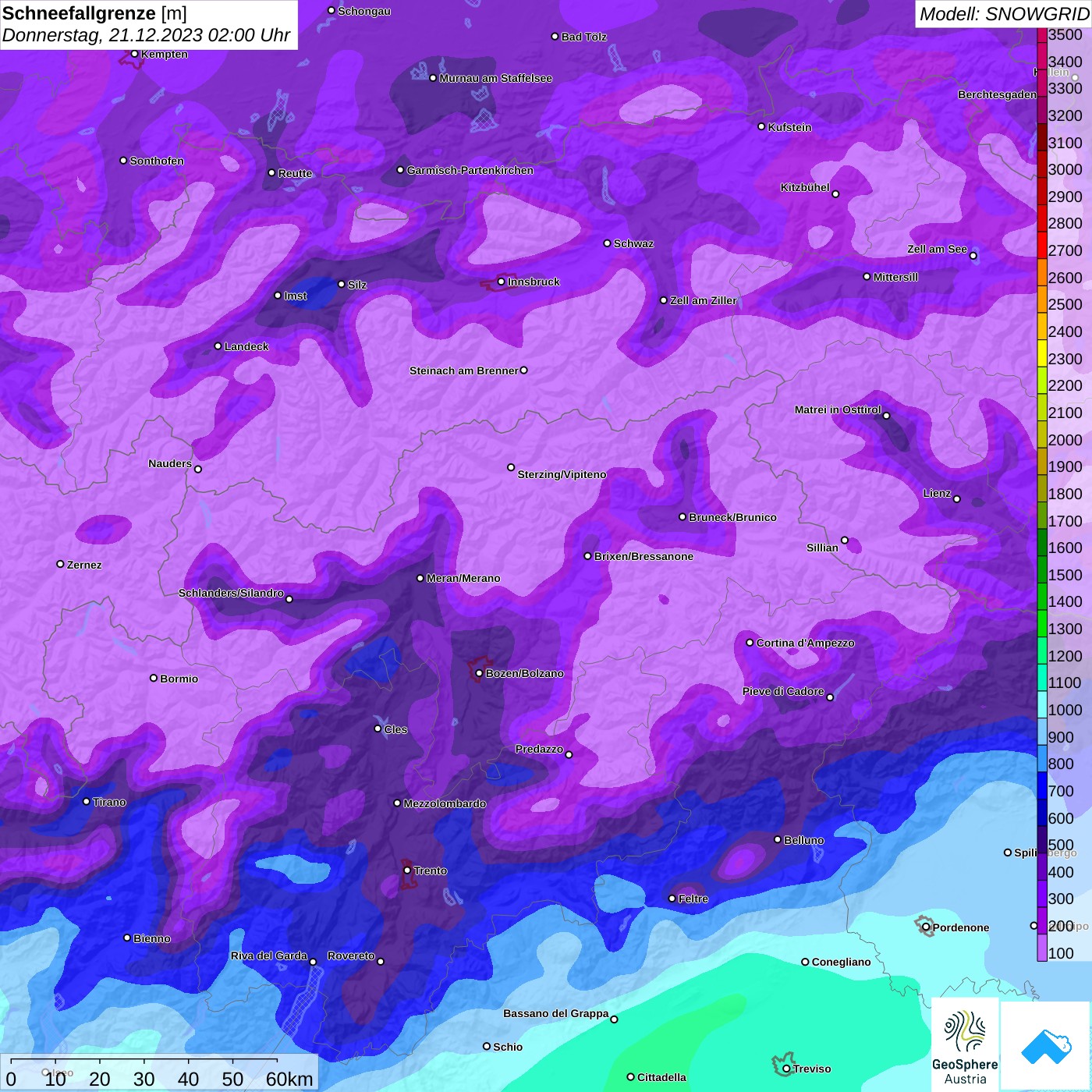This screenshot has width=1092, height=1092.
Task: Click the Steinach am Brenner label
Action: point(463,370)
